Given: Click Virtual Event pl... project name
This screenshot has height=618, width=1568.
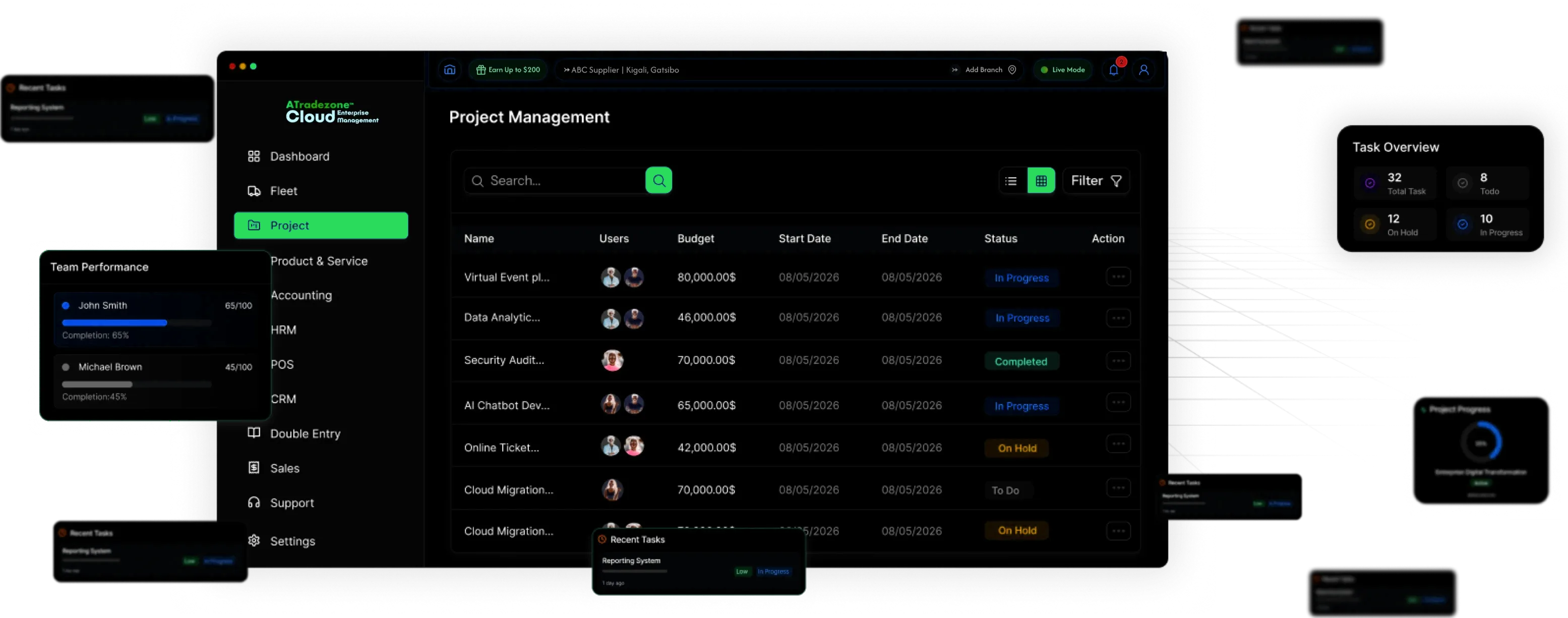Looking at the screenshot, I should 507,277.
